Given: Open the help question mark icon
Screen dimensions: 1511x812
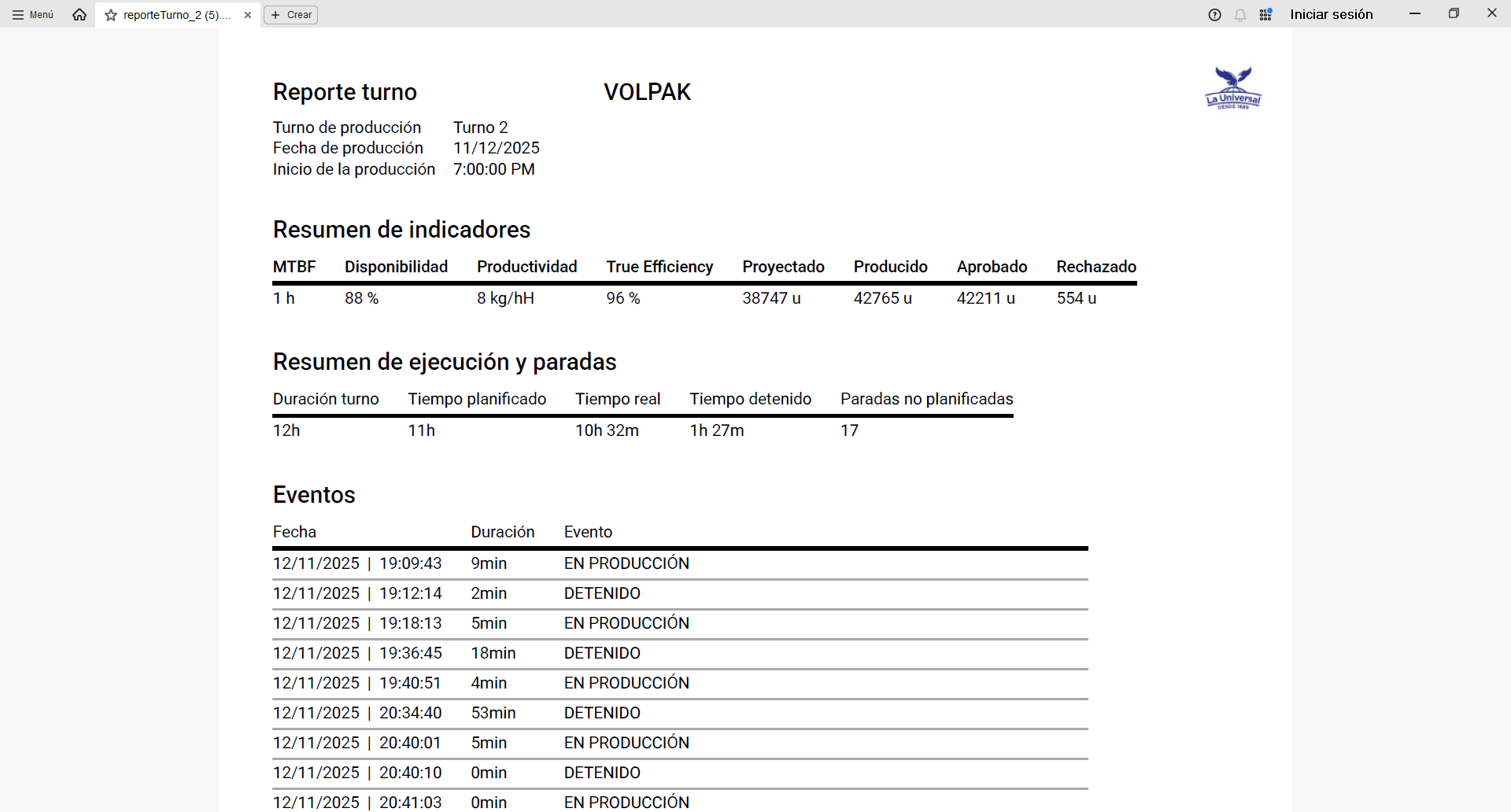Looking at the screenshot, I should click(1214, 15).
